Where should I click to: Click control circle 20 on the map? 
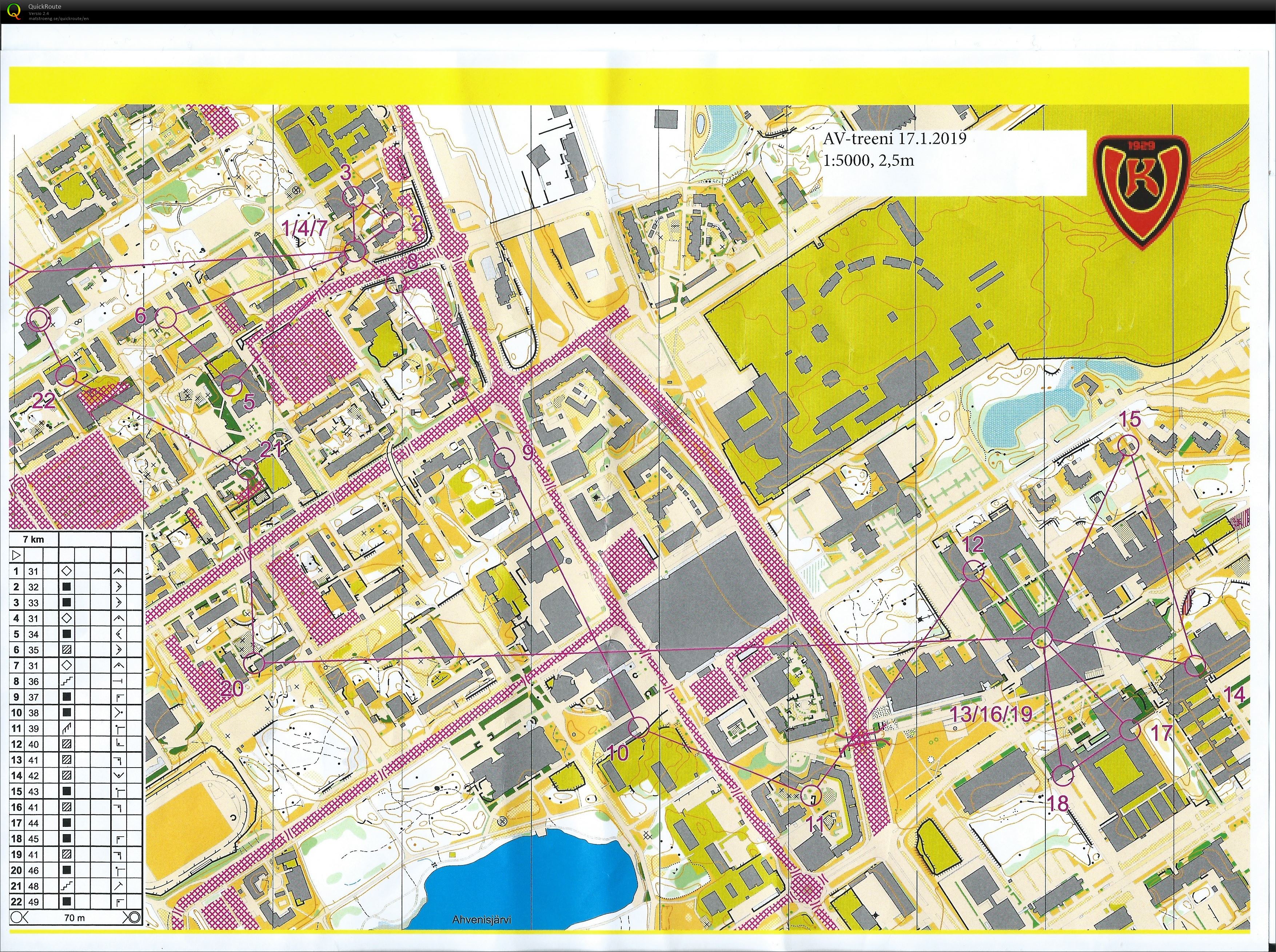[x=255, y=664]
